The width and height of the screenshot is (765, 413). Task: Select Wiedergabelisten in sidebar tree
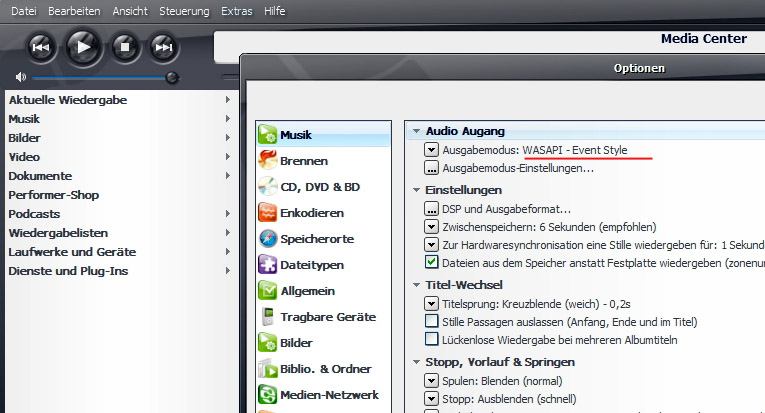58,233
